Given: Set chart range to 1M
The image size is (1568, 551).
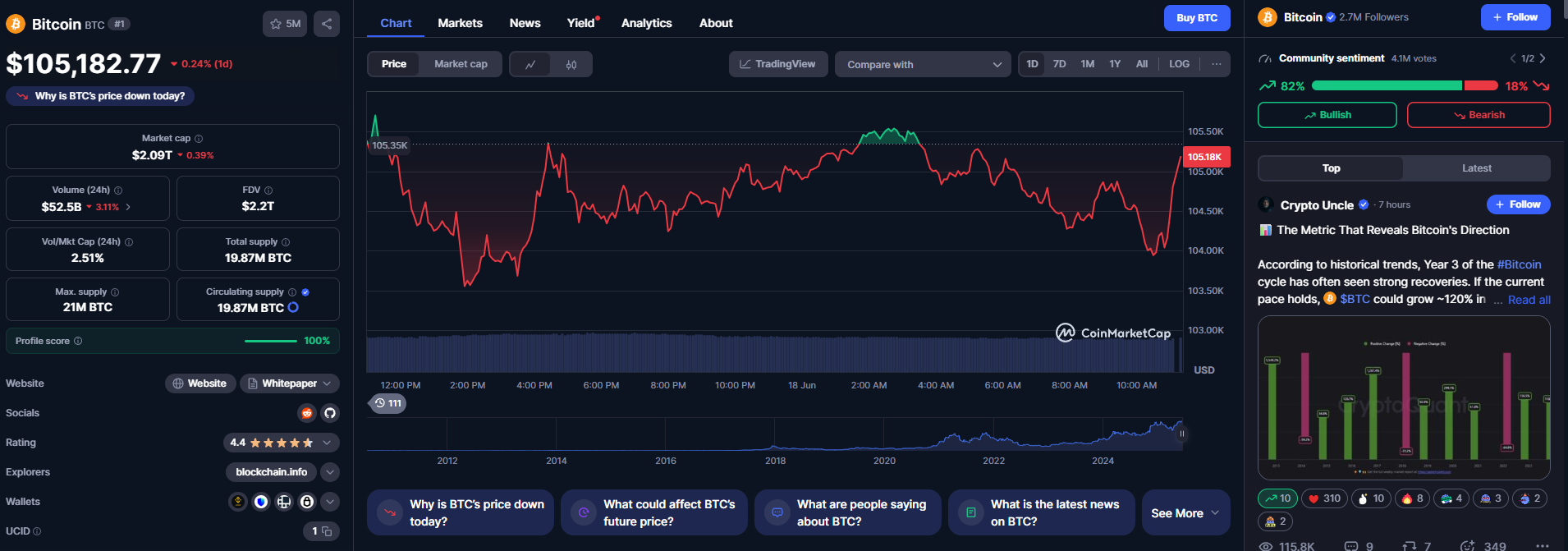Looking at the screenshot, I should tap(1088, 64).
